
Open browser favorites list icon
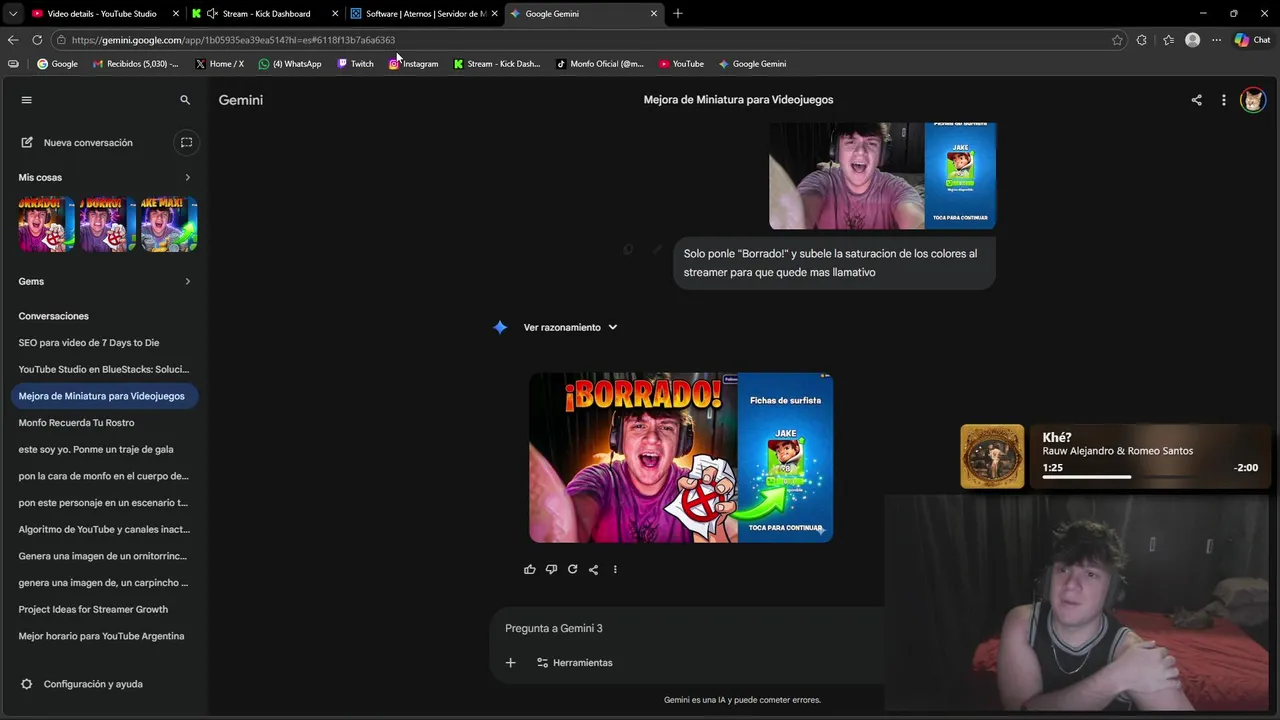(x=1168, y=40)
